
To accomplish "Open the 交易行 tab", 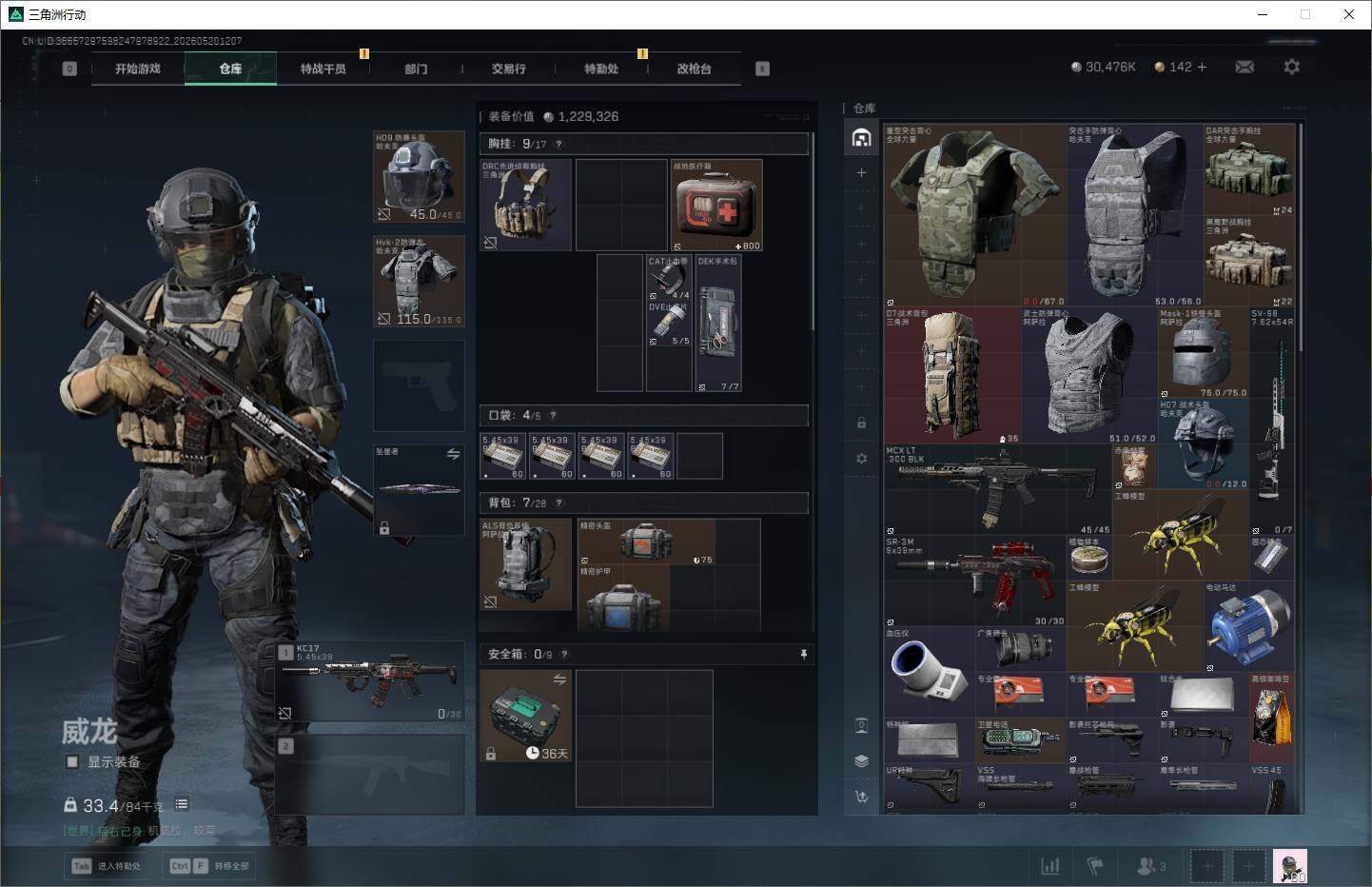I will point(508,69).
